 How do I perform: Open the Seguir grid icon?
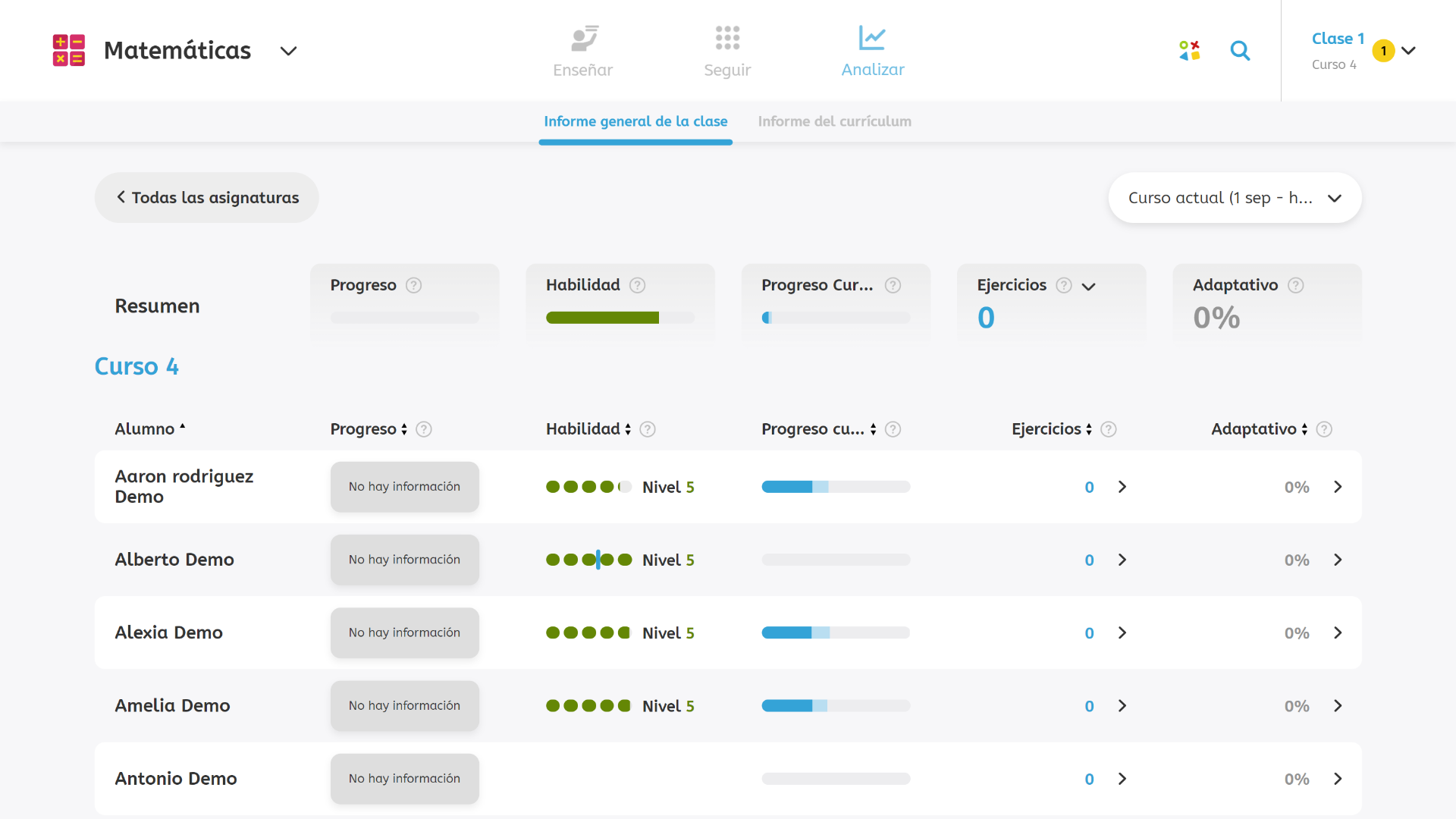coord(726,38)
